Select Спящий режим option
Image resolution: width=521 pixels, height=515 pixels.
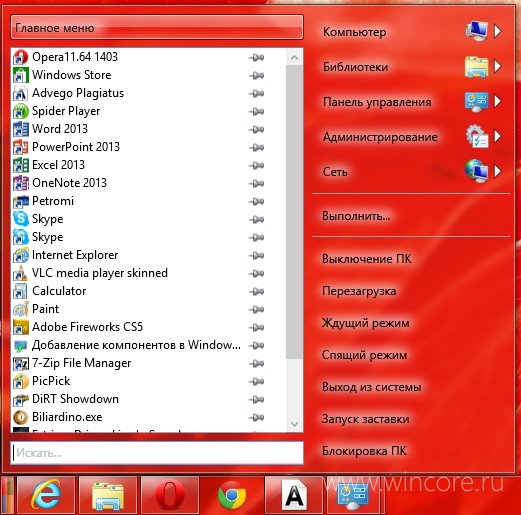click(x=364, y=355)
